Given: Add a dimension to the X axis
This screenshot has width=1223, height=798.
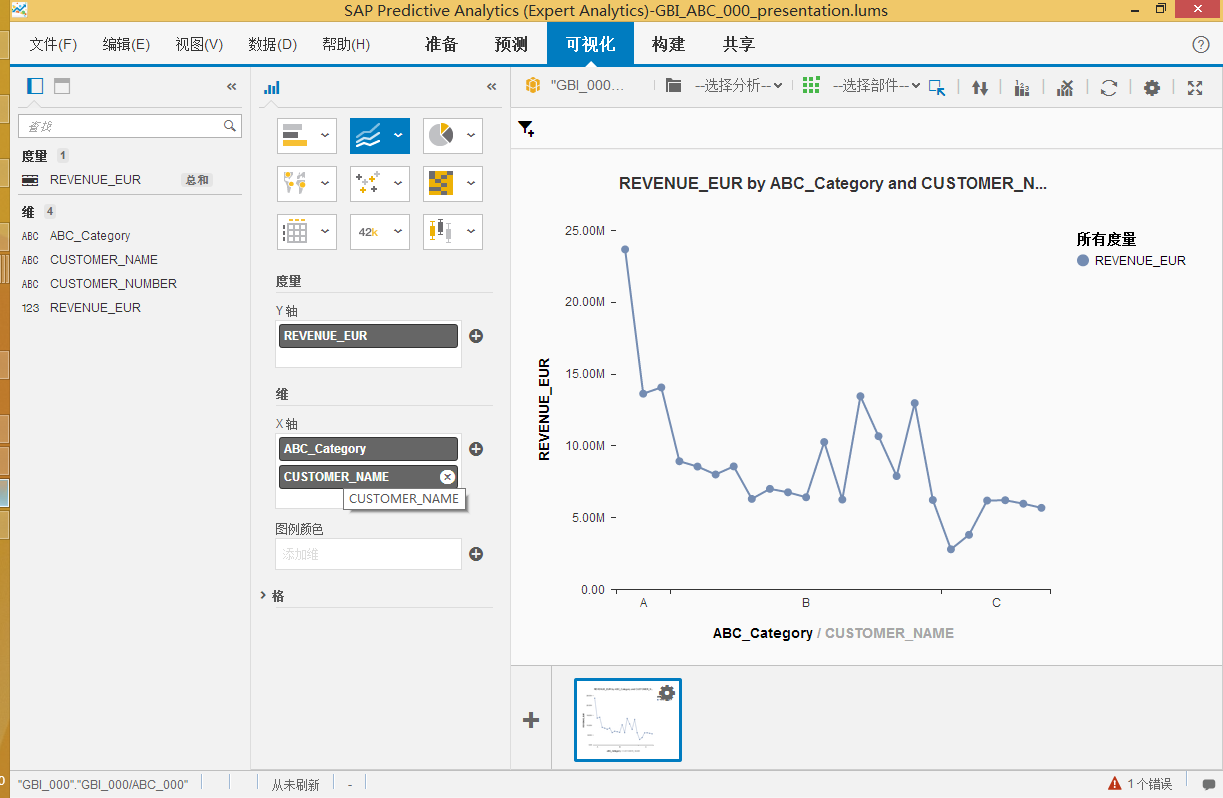Looking at the screenshot, I should 476,449.
